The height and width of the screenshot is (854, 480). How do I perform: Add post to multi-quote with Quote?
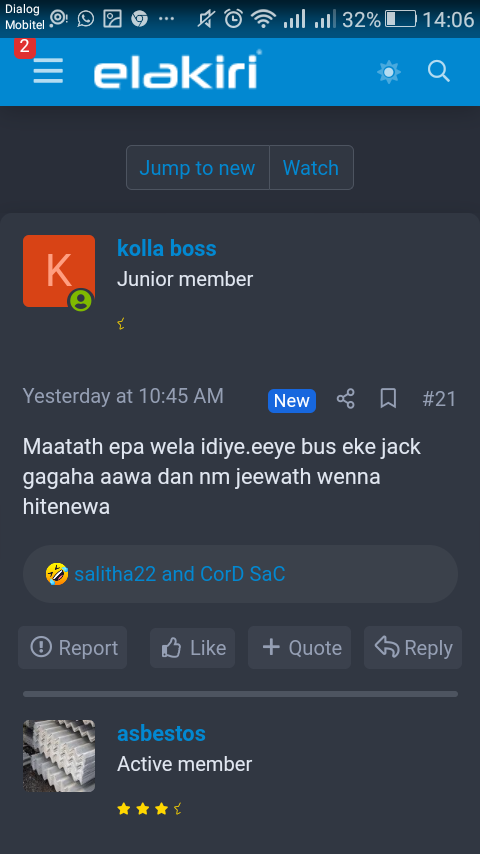[x=300, y=648]
